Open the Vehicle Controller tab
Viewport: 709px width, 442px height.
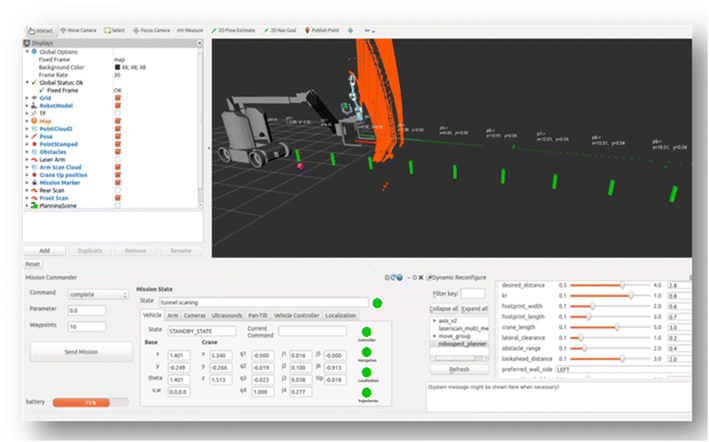(297, 316)
